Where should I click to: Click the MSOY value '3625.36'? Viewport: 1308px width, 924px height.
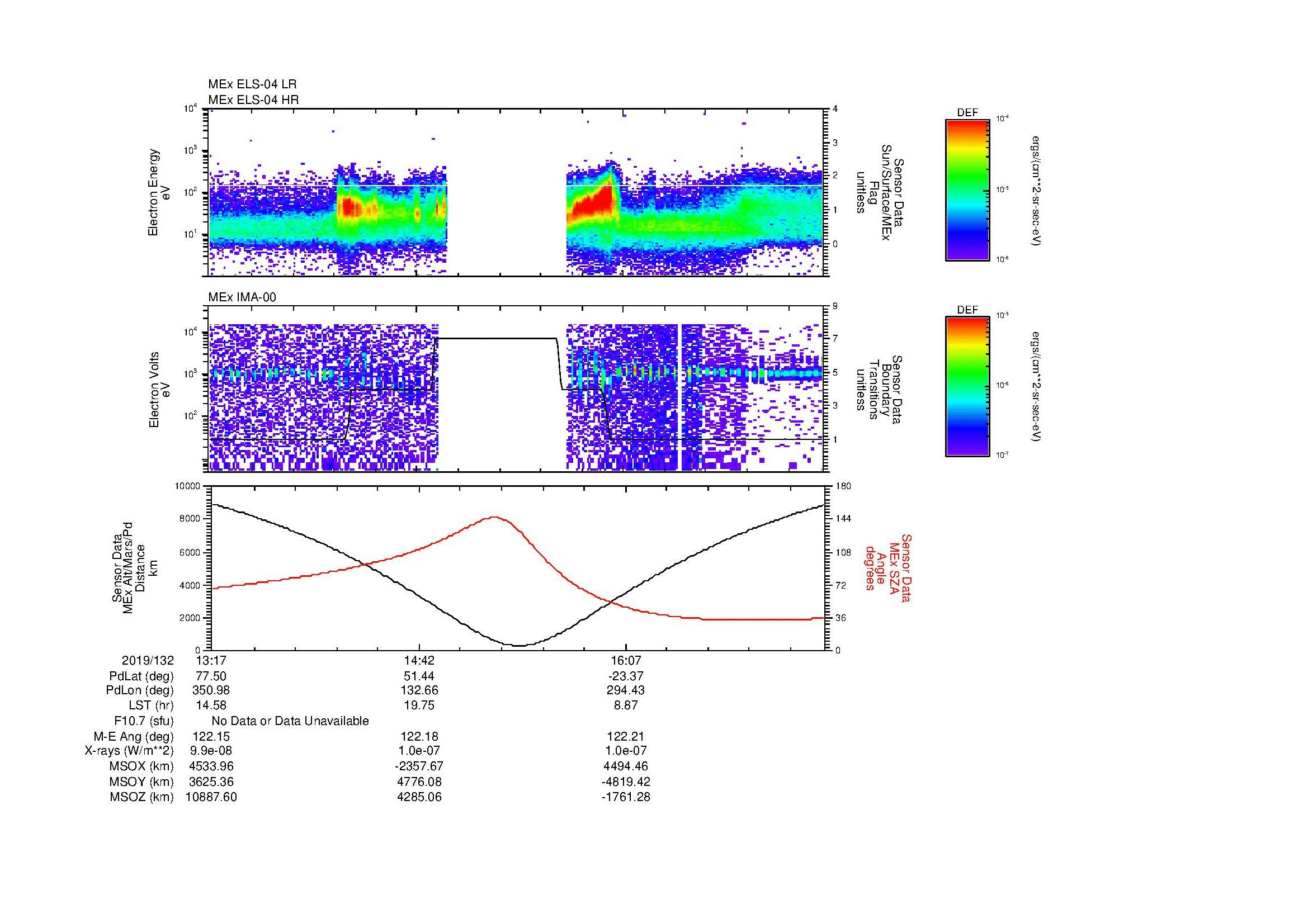(x=211, y=781)
